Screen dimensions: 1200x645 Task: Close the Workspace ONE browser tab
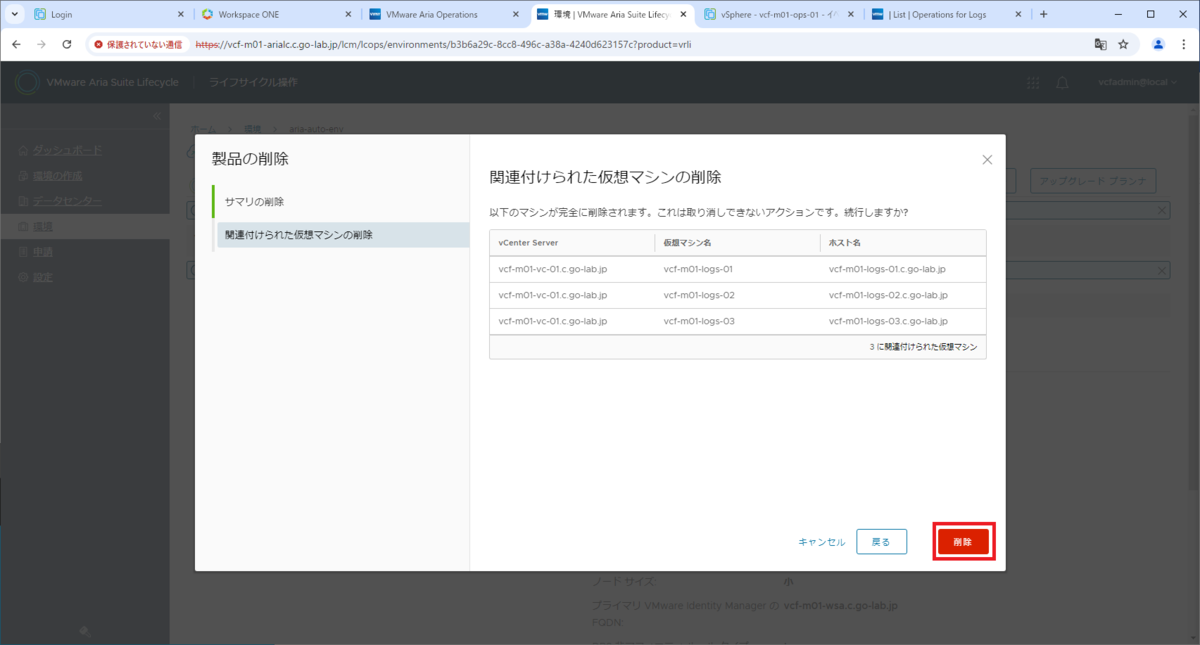(x=348, y=15)
